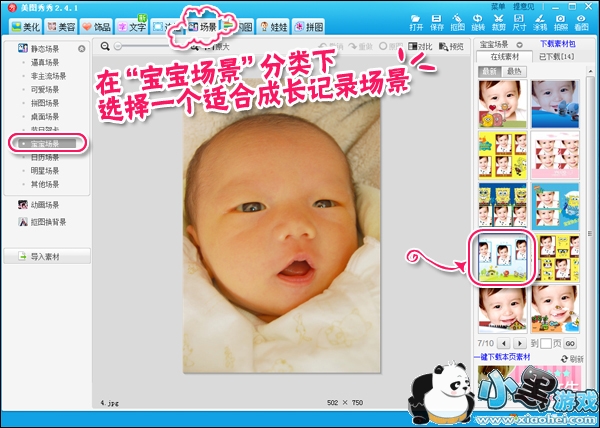Select the 抠图 cutout tool icon
600x428 pixels.
[457, 23]
